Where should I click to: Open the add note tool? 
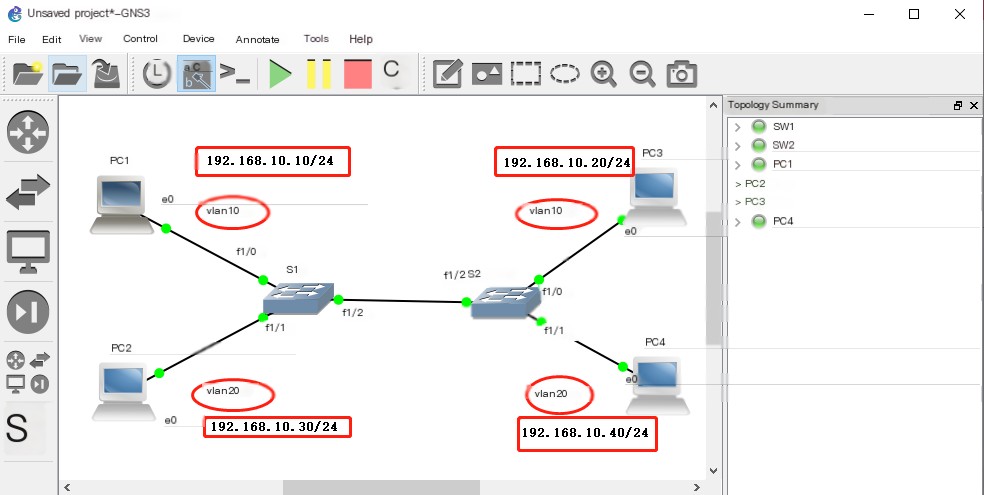[447, 74]
